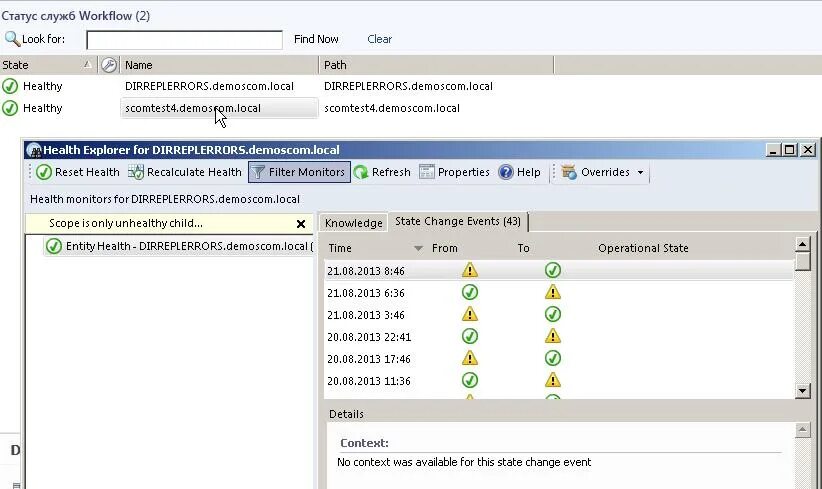The width and height of the screenshot is (822, 489).
Task: Select the 20.08.2013 11:36 event row
Action: (559, 381)
